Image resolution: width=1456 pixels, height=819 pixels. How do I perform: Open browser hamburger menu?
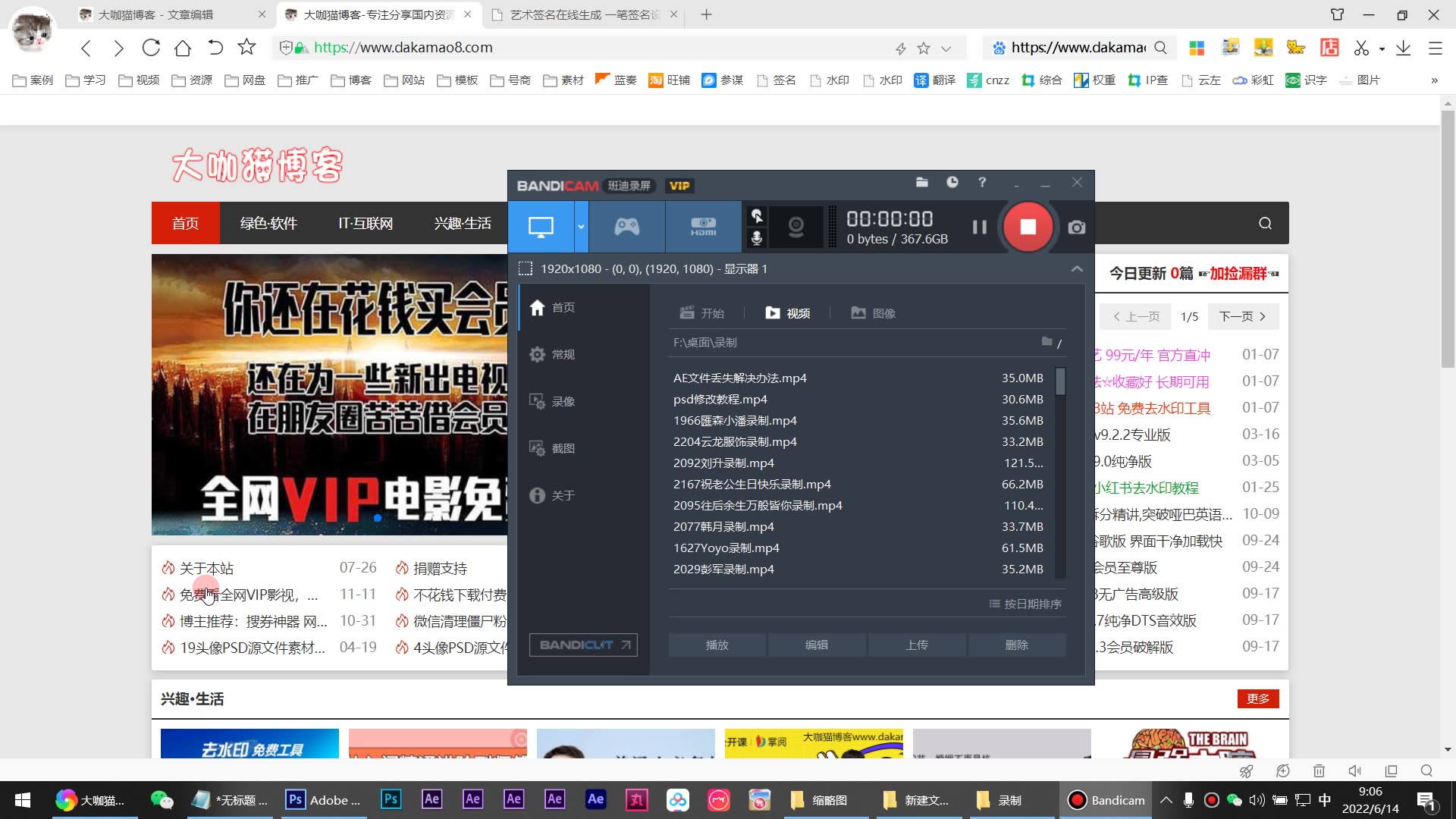click(1435, 48)
